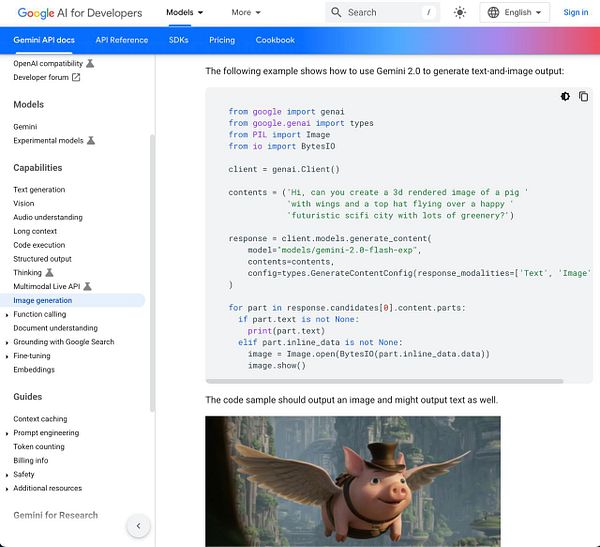Open the OpenAI compatibility page

pos(48,64)
